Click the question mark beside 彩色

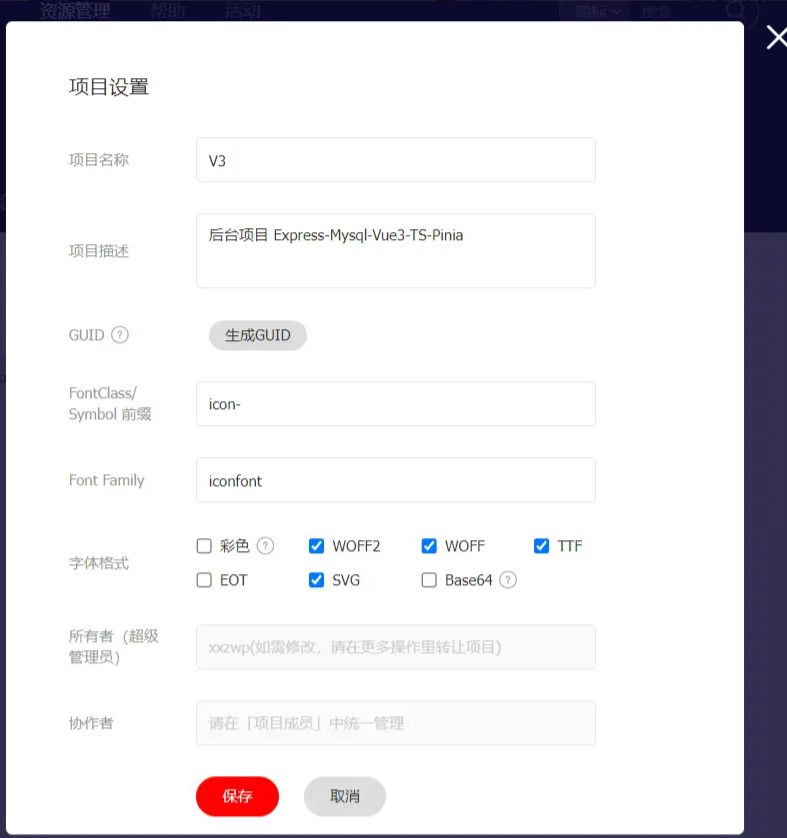tap(265, 546)
